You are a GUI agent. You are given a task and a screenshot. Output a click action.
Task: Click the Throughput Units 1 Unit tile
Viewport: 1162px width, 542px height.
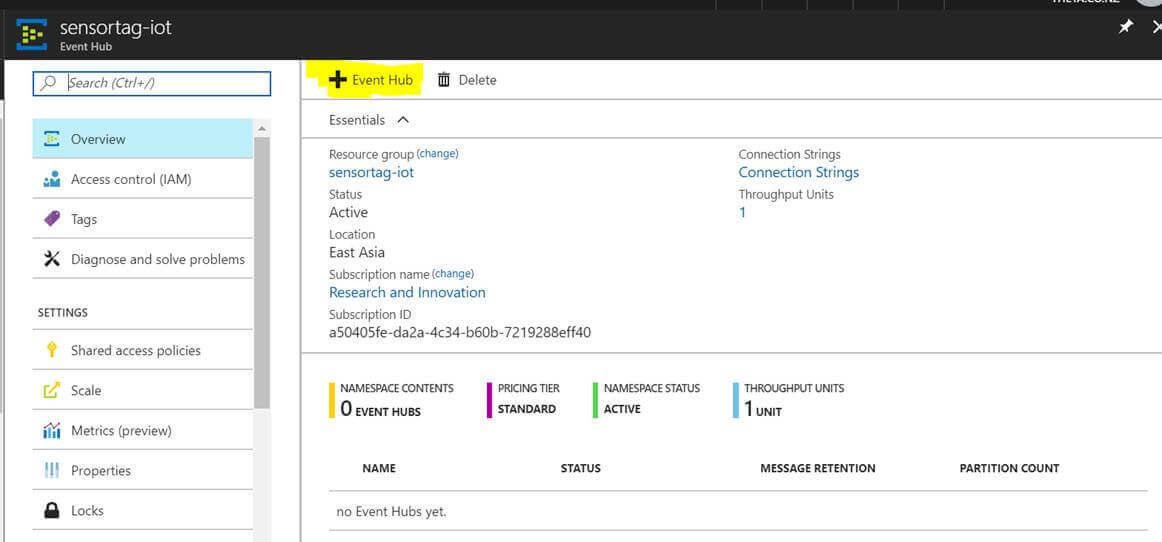[788, 400]
